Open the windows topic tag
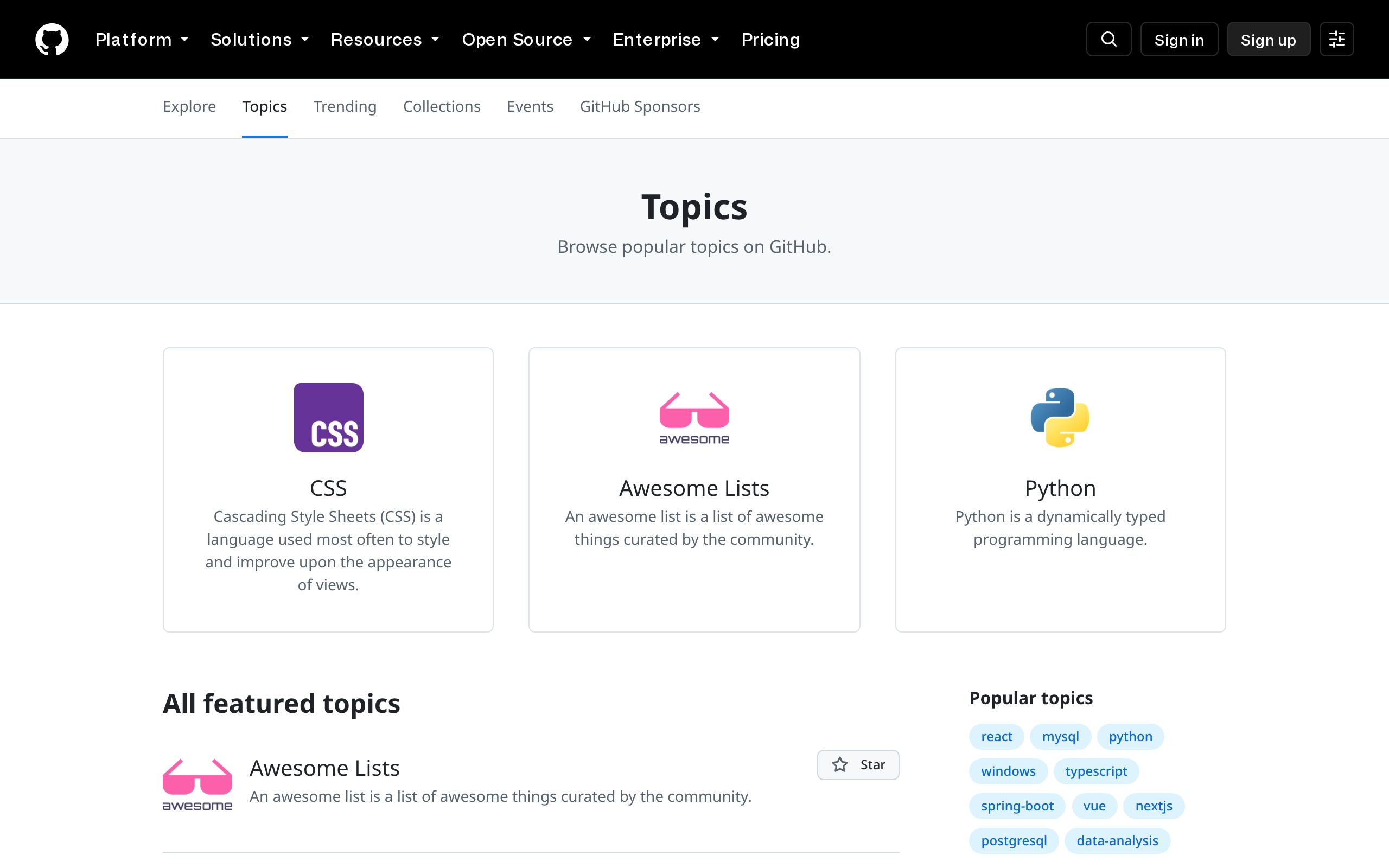Screen dimensions: 1389x868 click(1009, 771)
